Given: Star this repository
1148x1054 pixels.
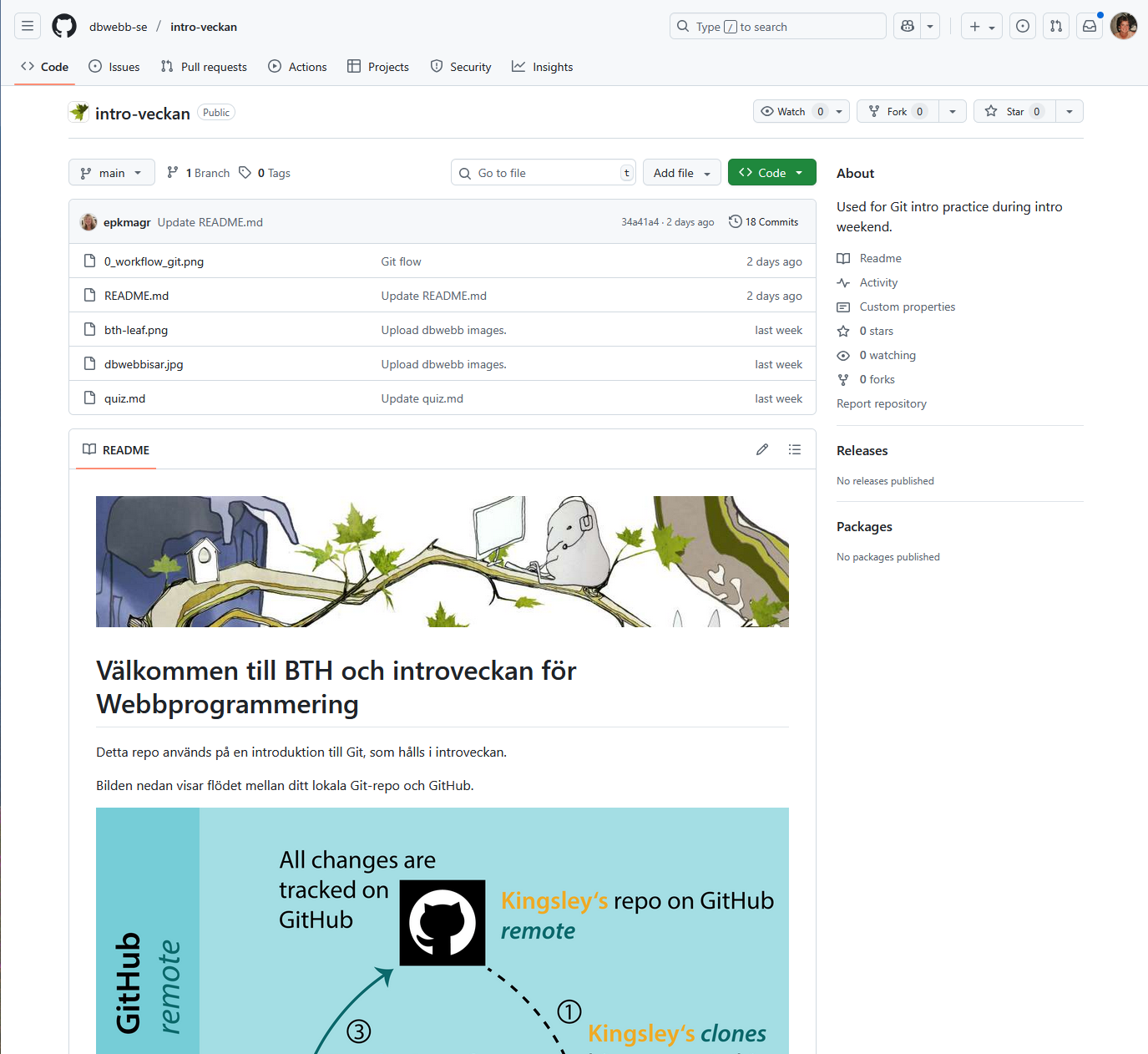Looking at the screenshot, I should (1015, 111).
